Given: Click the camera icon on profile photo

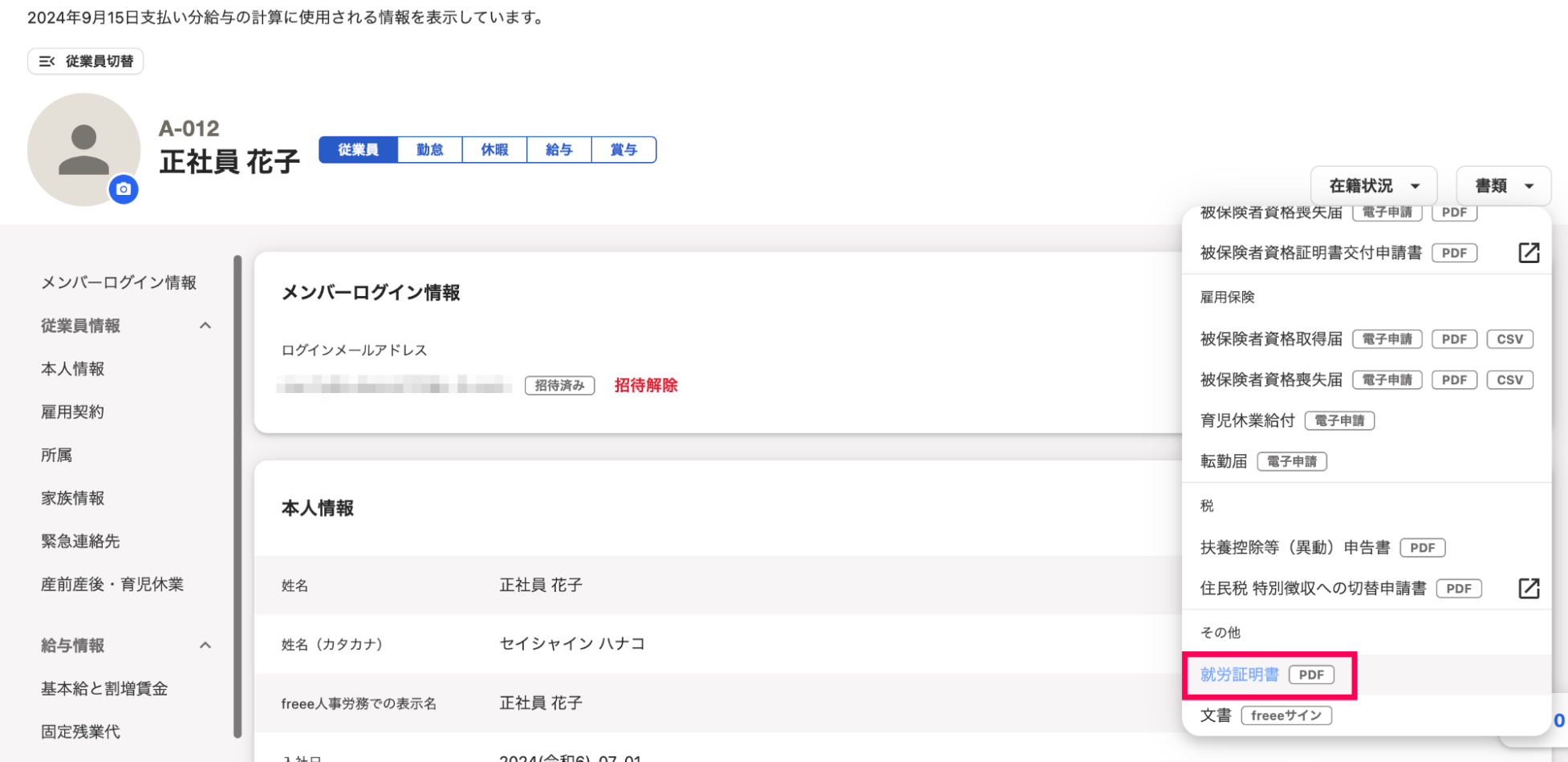Looking at the screenshot, I should (x=124, y=189).
